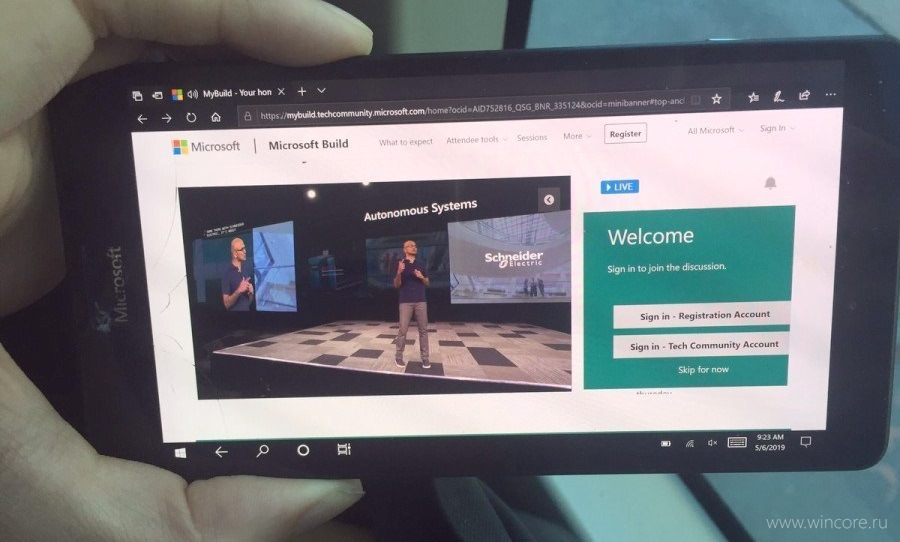Click the LIVE indicator badge
The image size is (900, 542).
tap(620, 187)
